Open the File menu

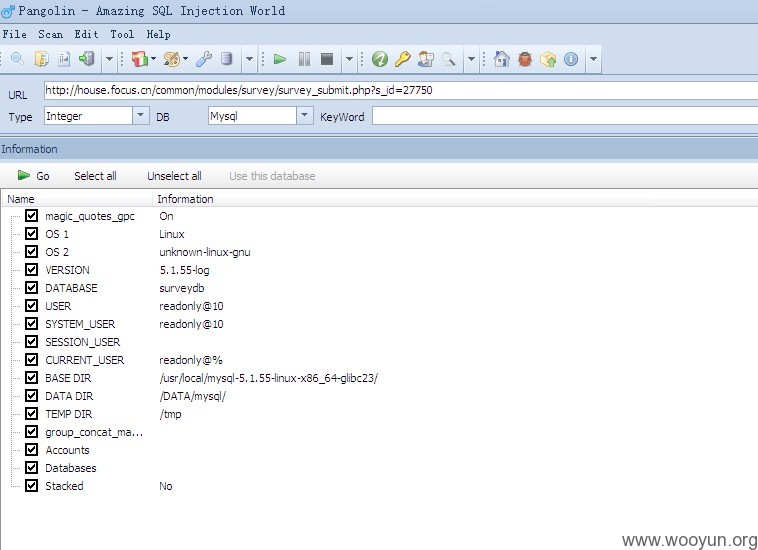(x=15, y=34)
